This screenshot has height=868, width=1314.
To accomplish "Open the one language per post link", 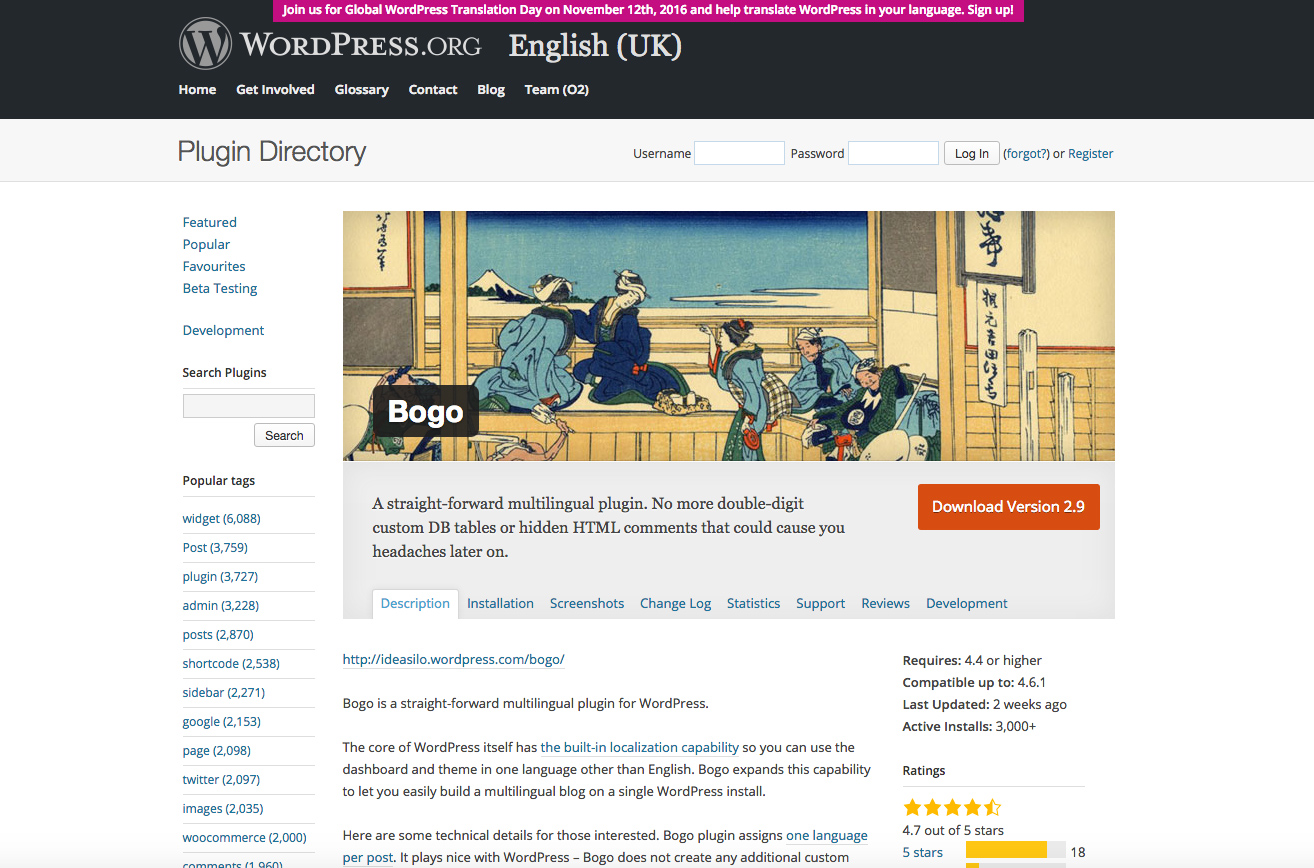I will (x=826, y=835).
